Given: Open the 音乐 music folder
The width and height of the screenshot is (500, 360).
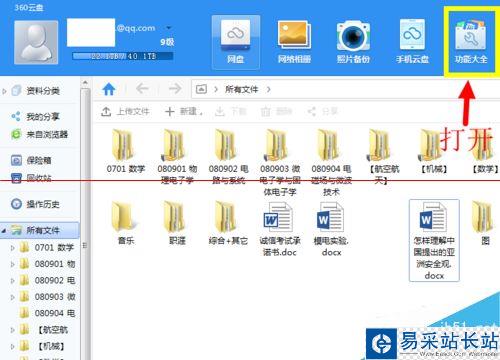Looking at the screenshot, I should tap(126, 223).
